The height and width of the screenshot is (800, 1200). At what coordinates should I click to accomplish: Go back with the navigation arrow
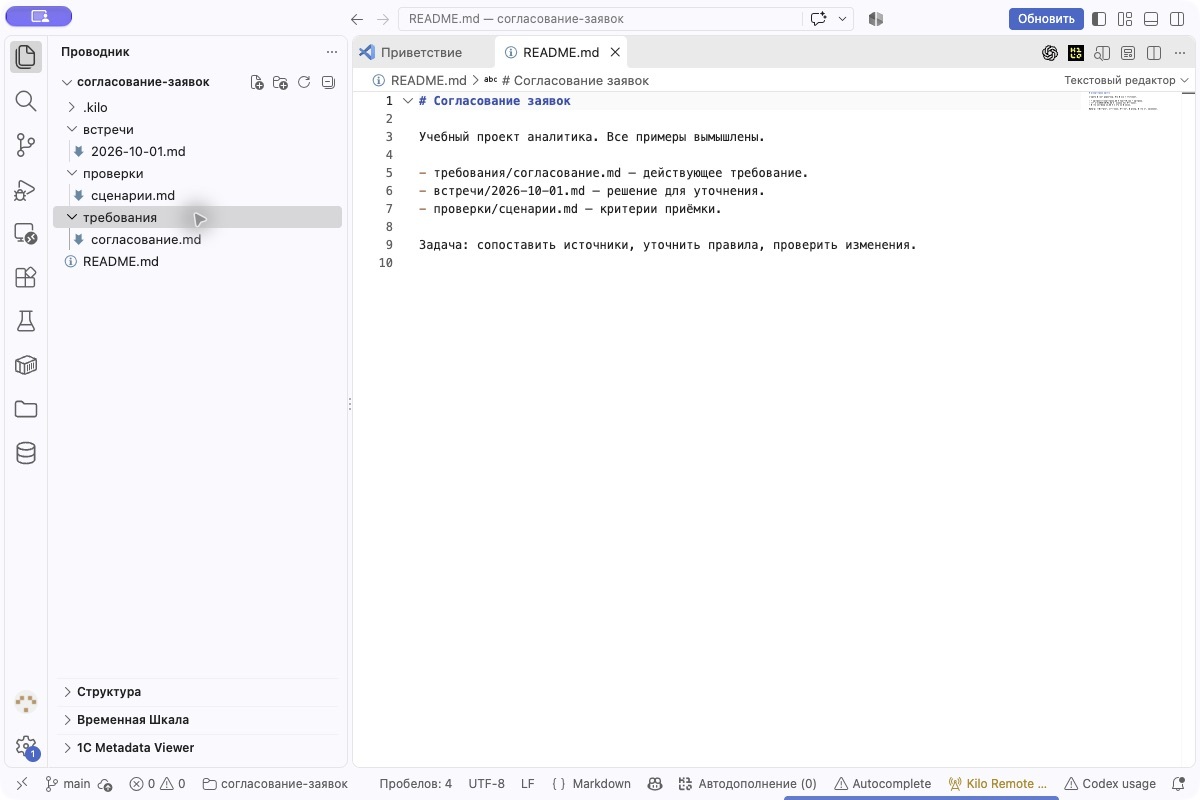(357, 19)
